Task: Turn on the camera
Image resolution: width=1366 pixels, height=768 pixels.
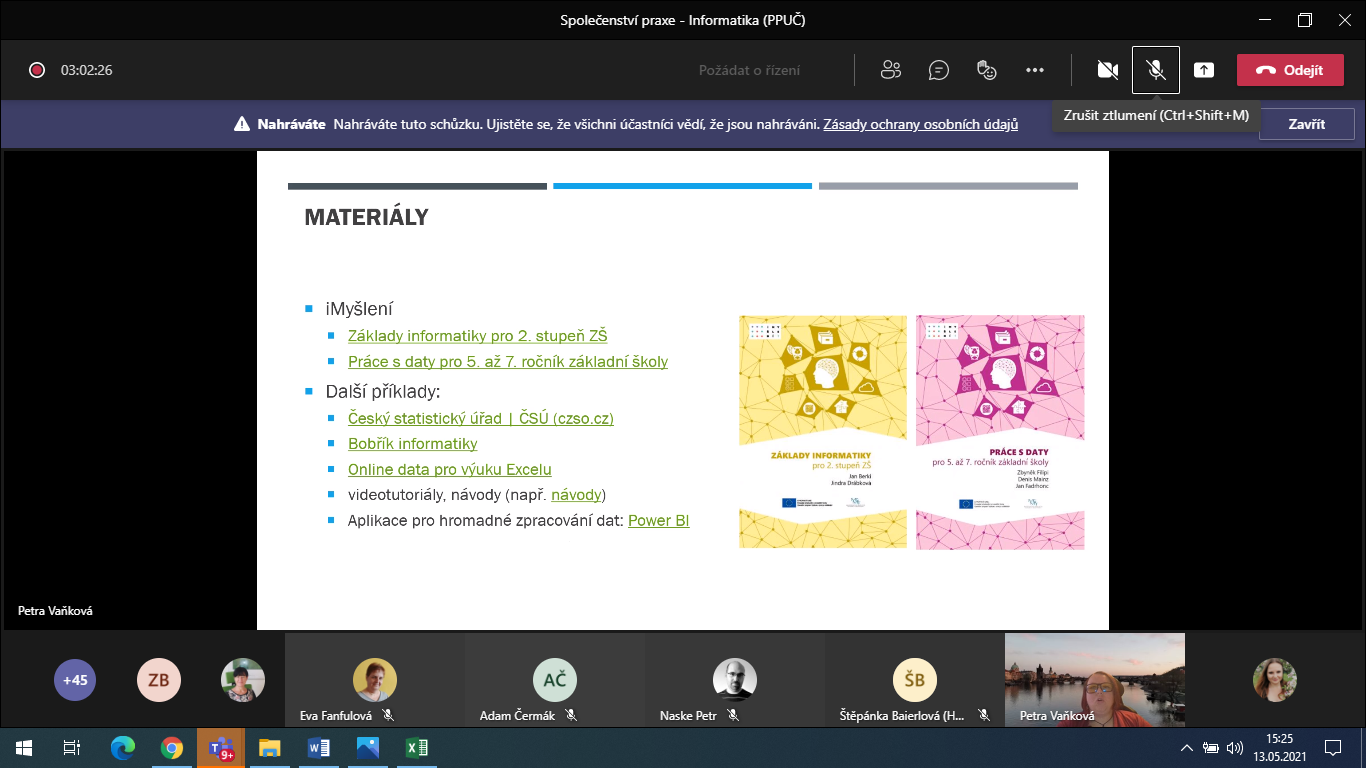Action: click(1107, 70)
